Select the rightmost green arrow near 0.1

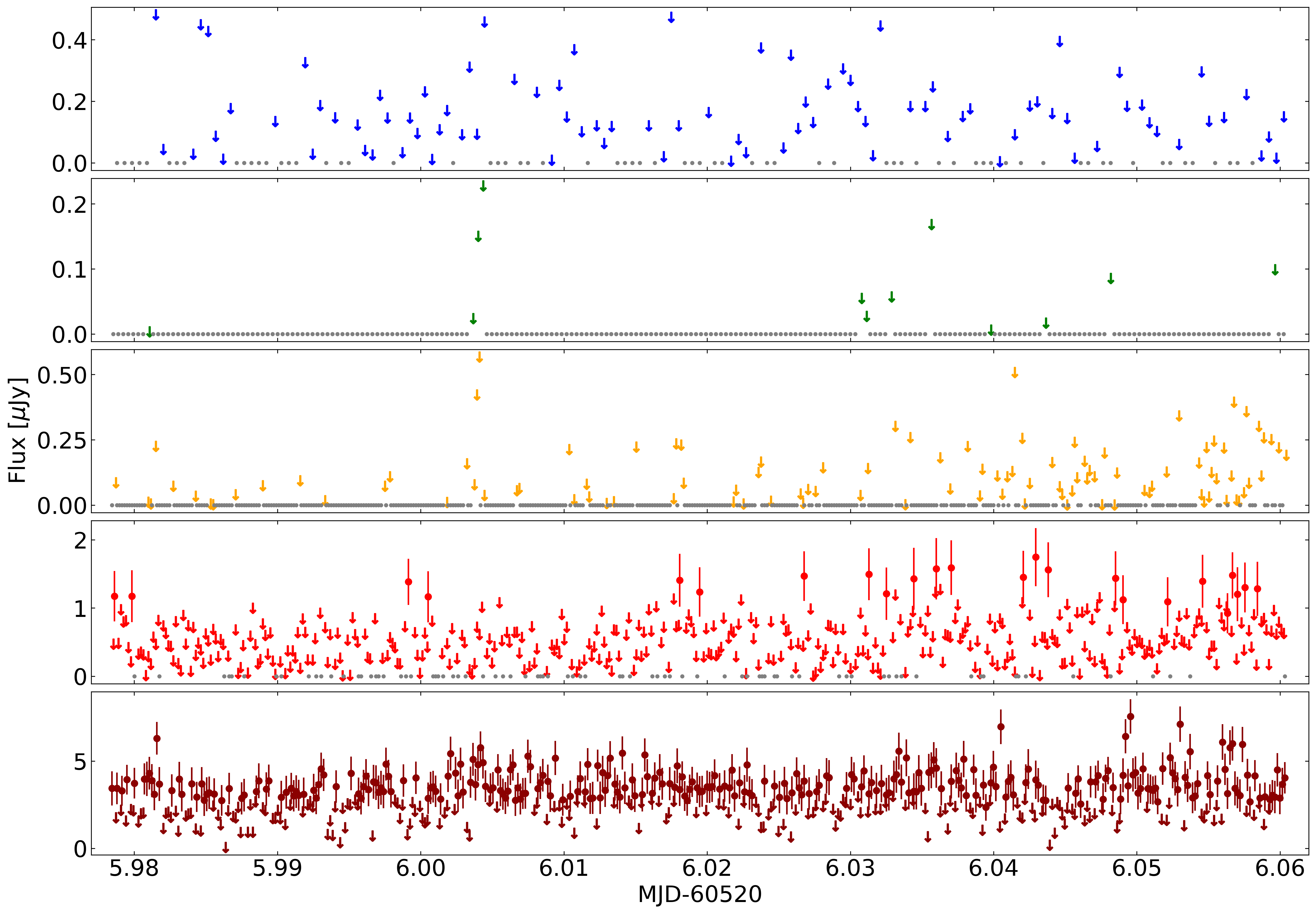click(x=1275, y=270)
